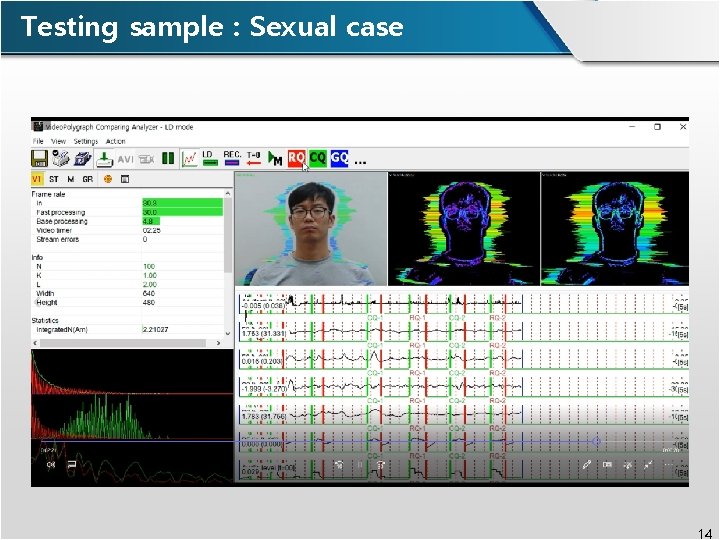This screenshot has height=540, width=720.
Task: Select the 'Base processing' row
Action: click(127, 221)
